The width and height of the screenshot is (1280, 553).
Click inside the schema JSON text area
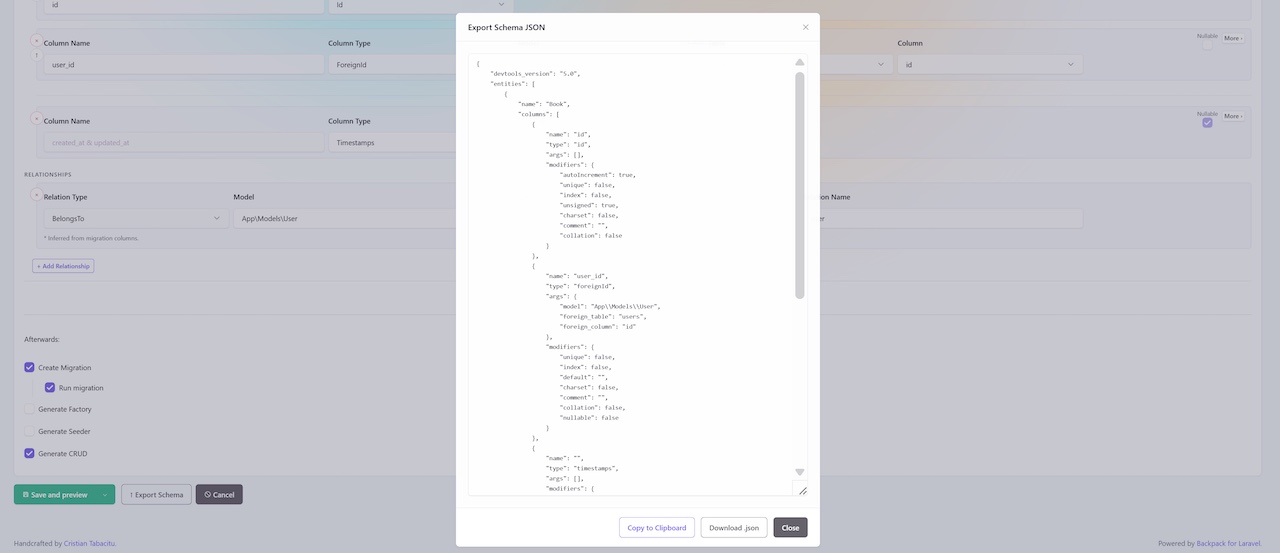[x=638, y=275]
